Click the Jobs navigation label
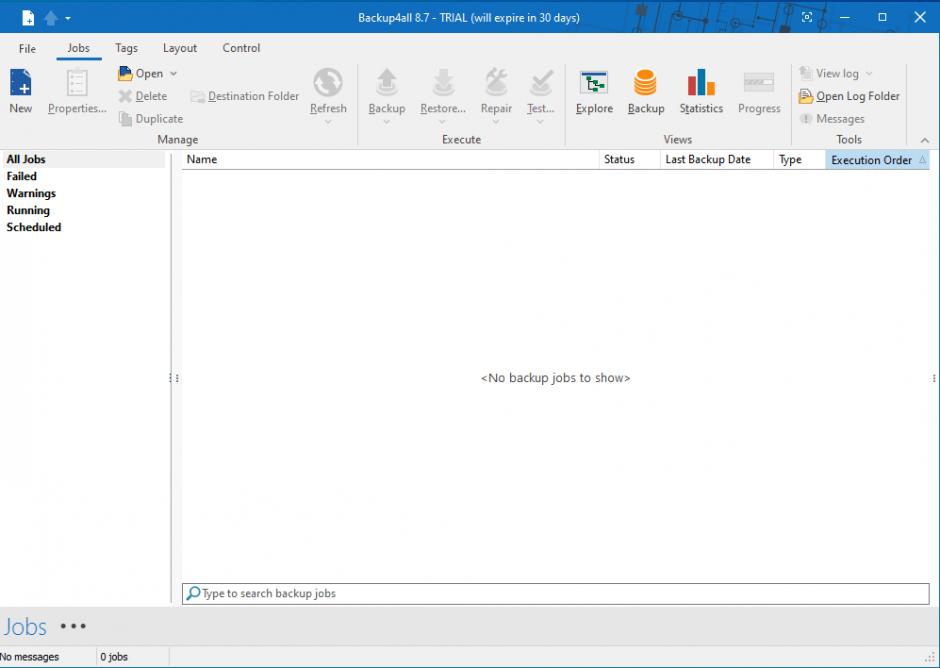This screenshot has height=668, width=940. point(25,627)
